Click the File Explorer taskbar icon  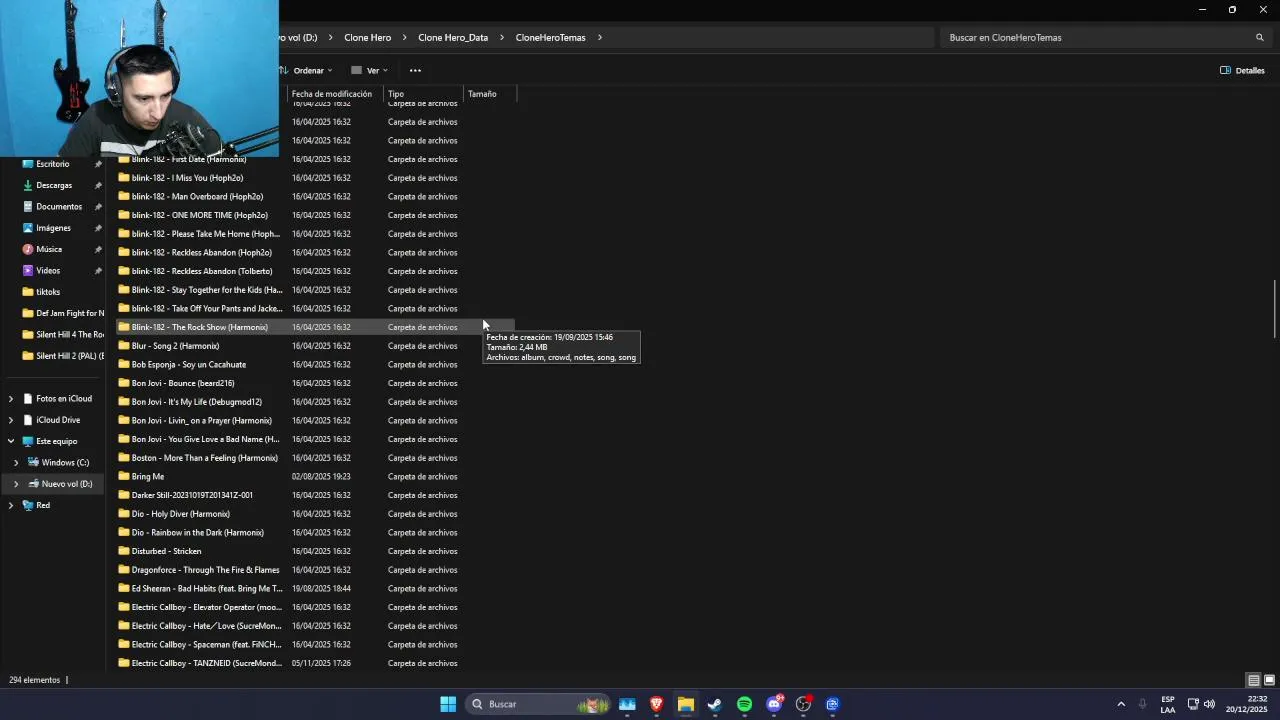(x=686, y=704)
